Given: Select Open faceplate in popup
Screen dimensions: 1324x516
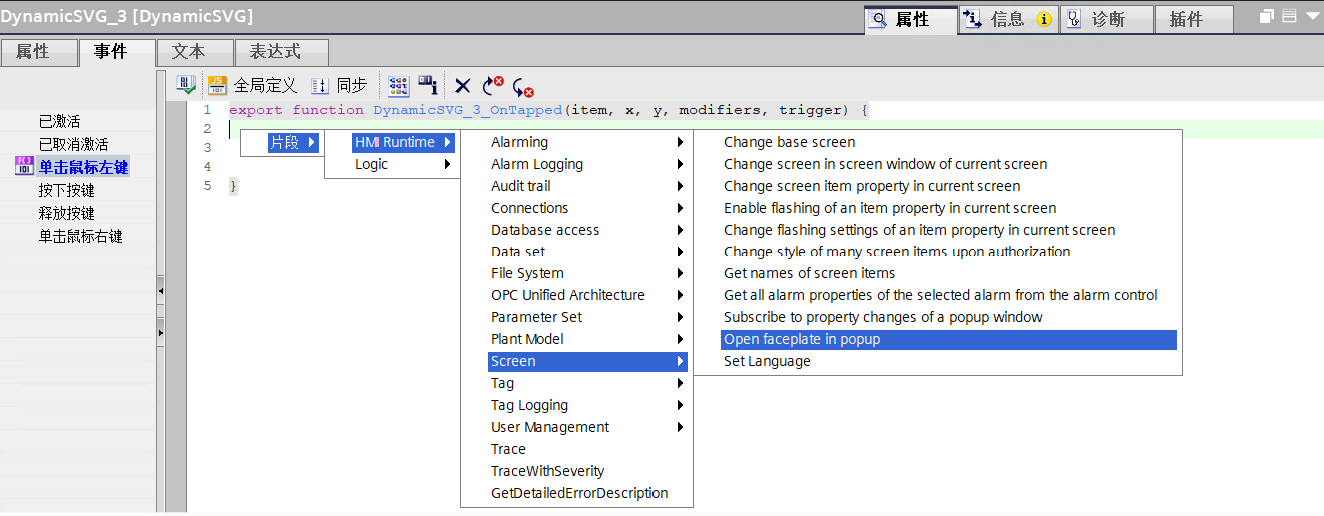Looking at the screenshot, I should 802,340.
